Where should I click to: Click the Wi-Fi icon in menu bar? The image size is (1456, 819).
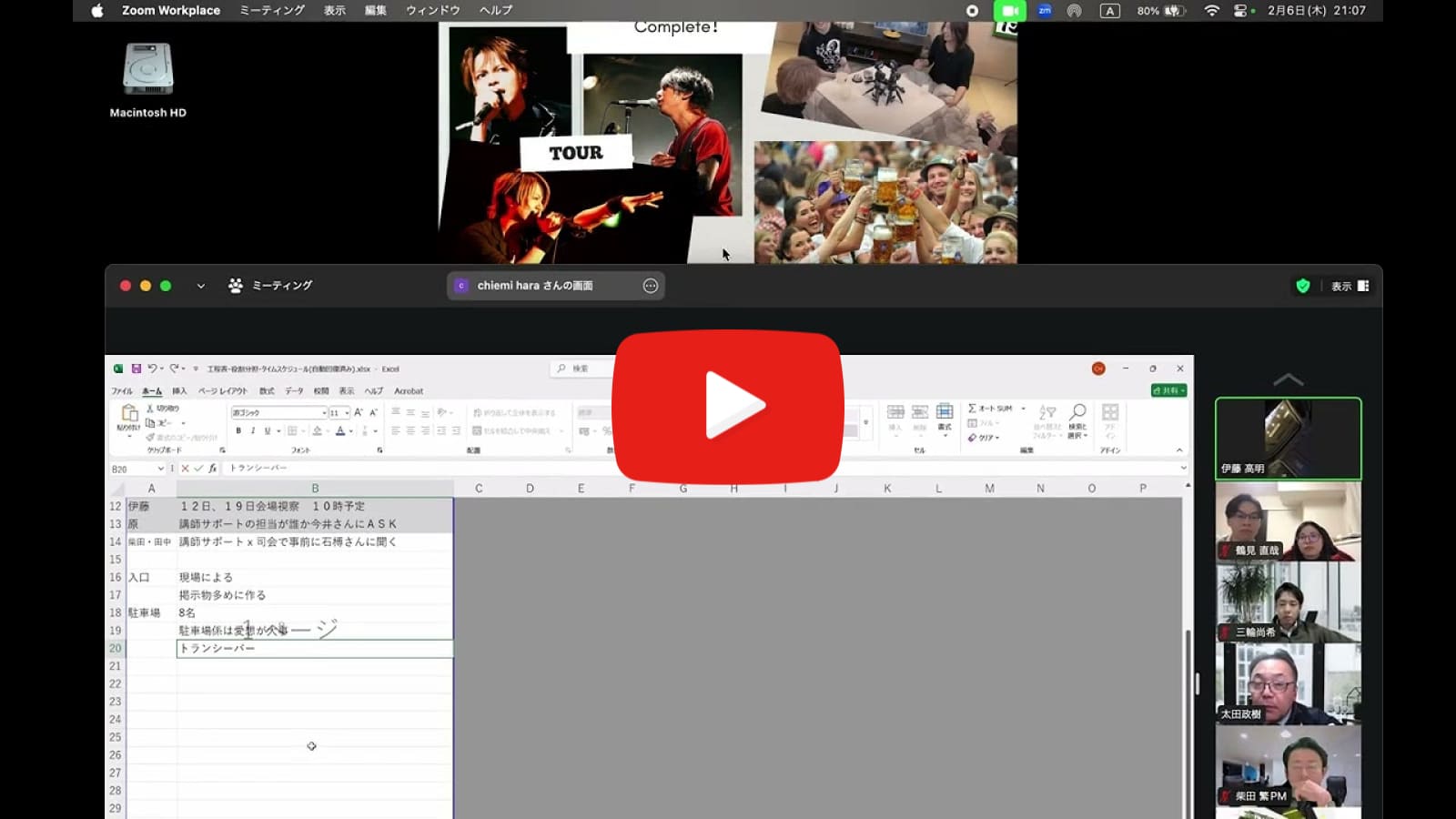click(x=1211, y=11)
